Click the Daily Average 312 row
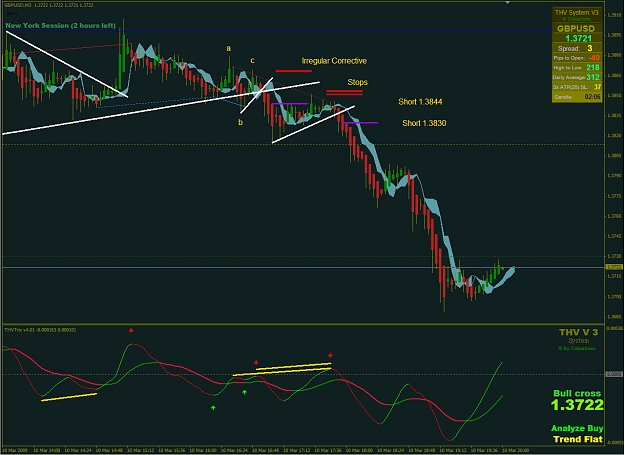The image size is (625, 455). pyautogui.click(x=577, y=77)
